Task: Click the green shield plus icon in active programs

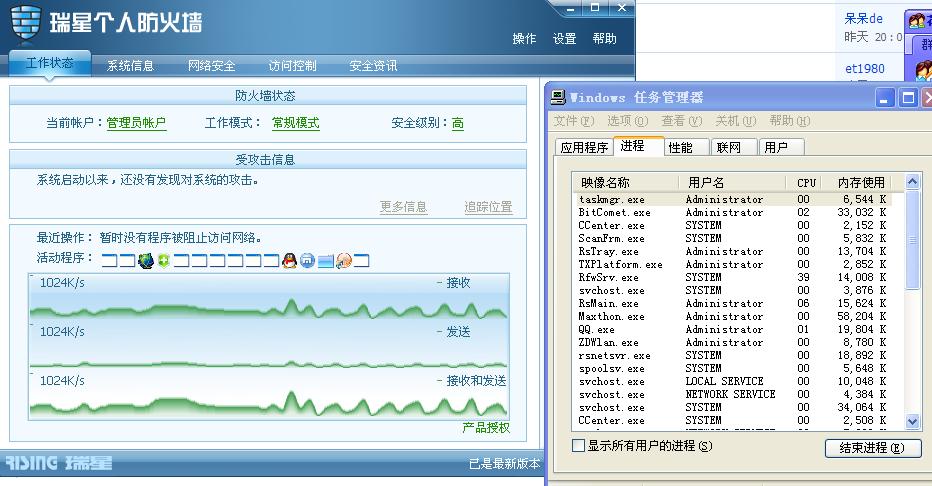Action: coord(163,260)
